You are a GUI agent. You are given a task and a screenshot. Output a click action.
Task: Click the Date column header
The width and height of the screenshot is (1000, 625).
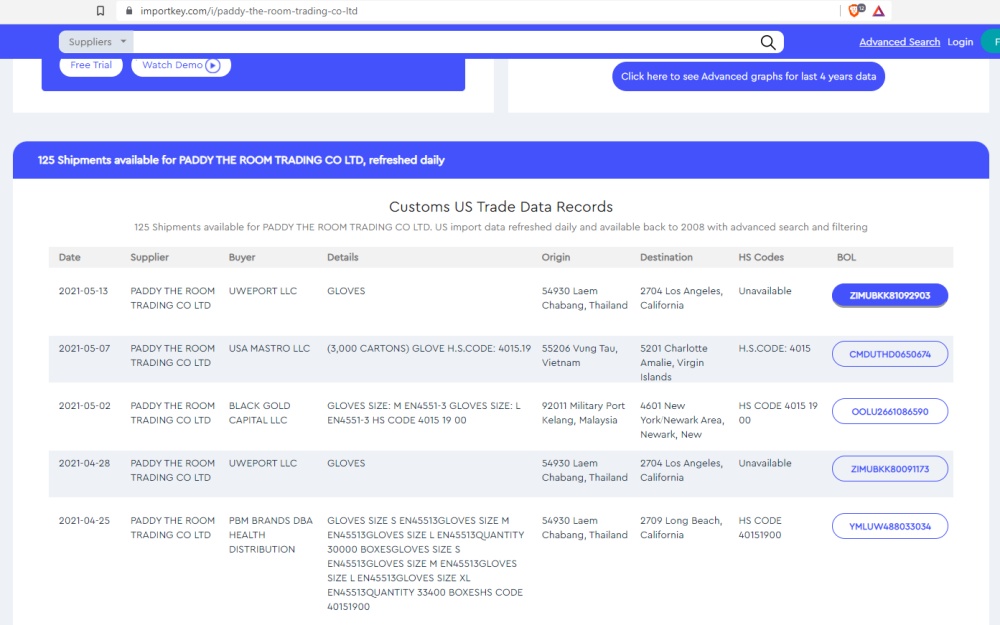pos(70,257)
